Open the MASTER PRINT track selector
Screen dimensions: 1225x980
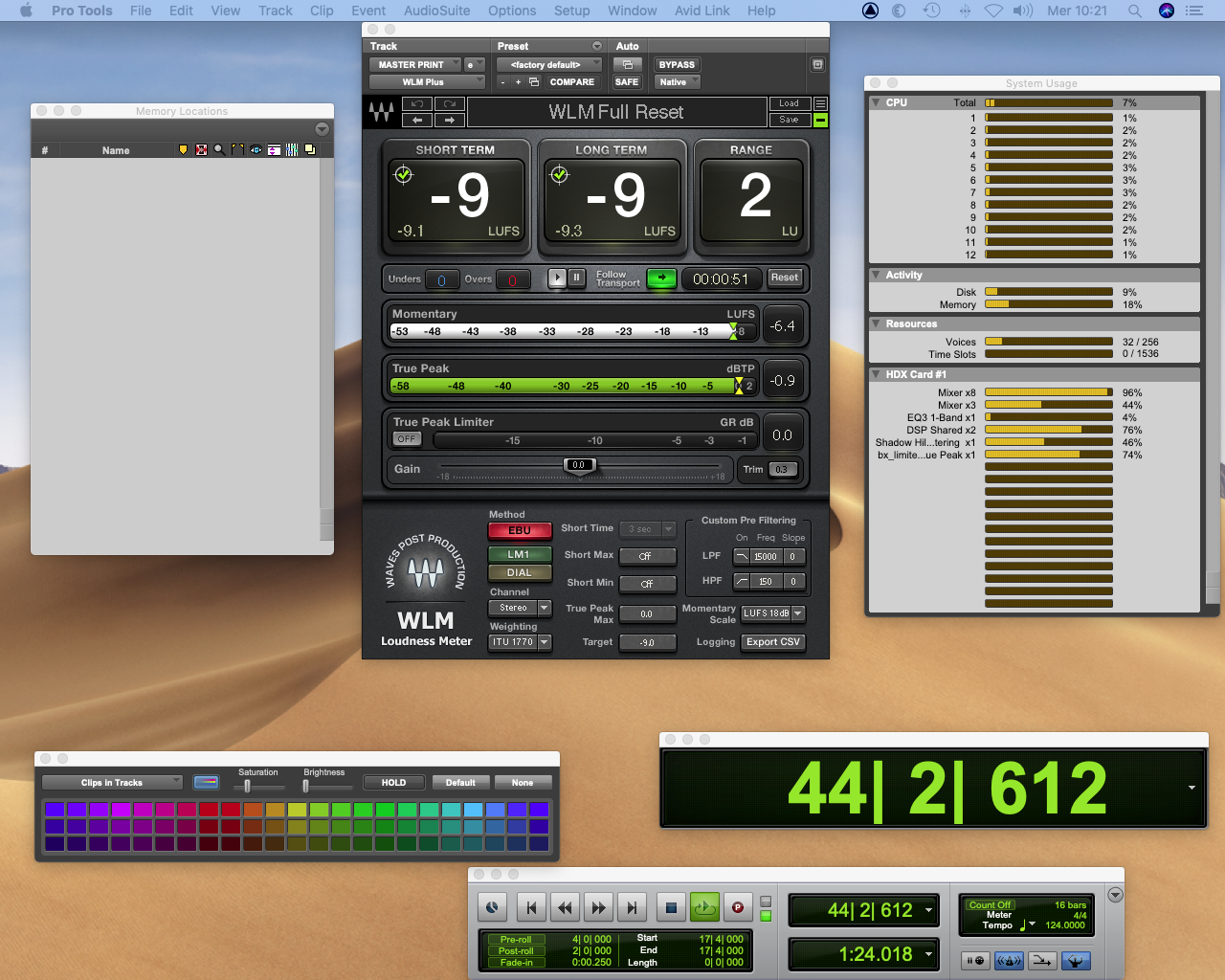415,64
